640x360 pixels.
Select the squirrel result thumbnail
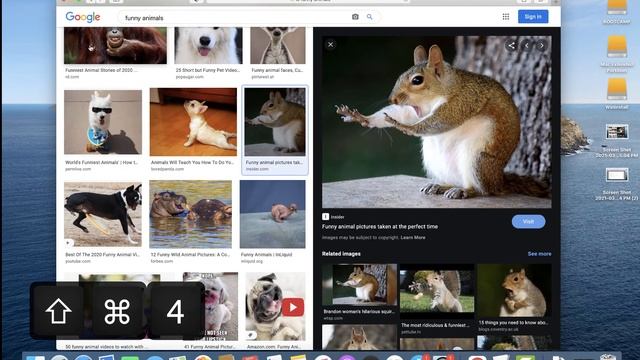275,122
